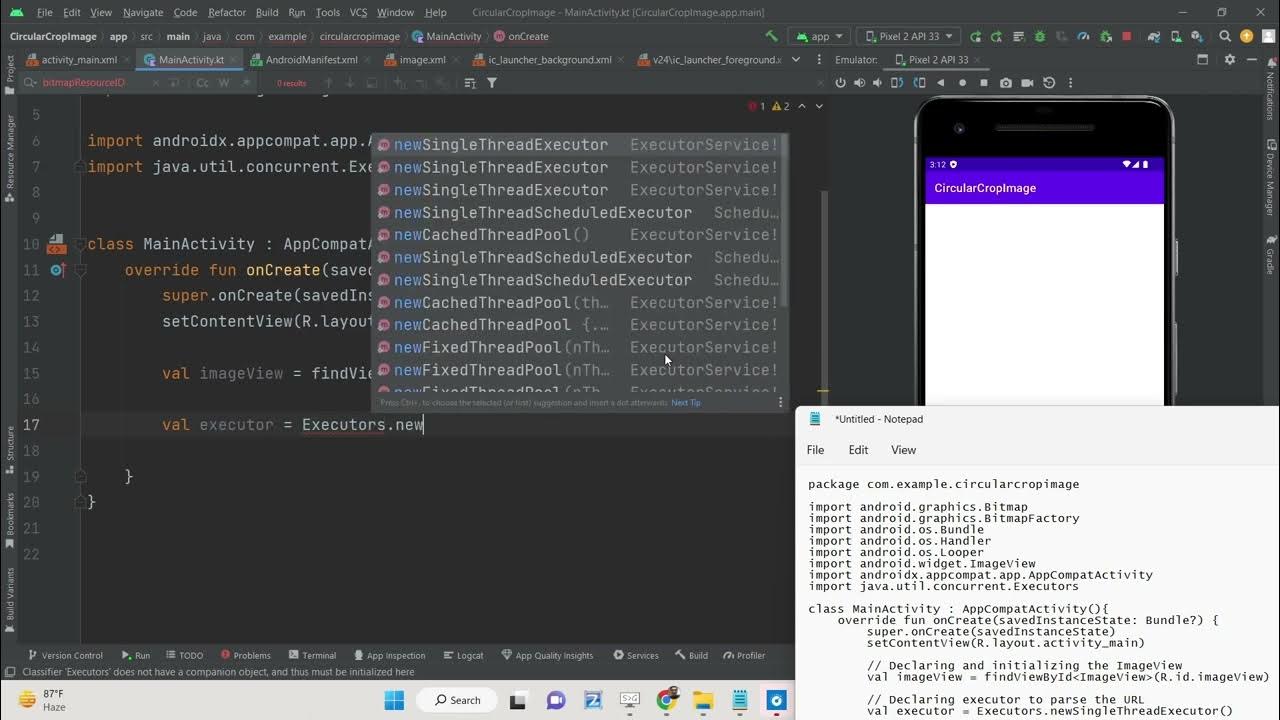Open the Pixel 2 API 33 device dropdown
1280x720 pixels.
click(x=908, y=36)
